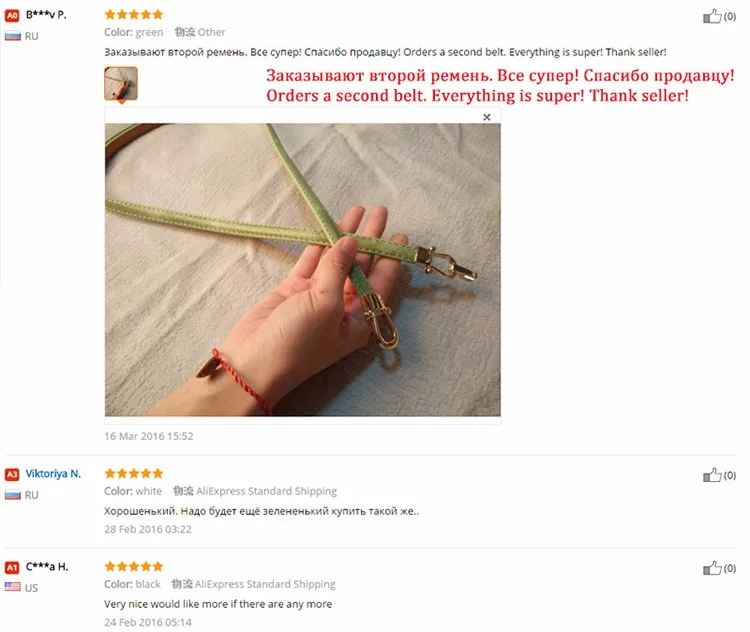
Task: Click five-star rating on C***a H. review
Action: [134, 566]
